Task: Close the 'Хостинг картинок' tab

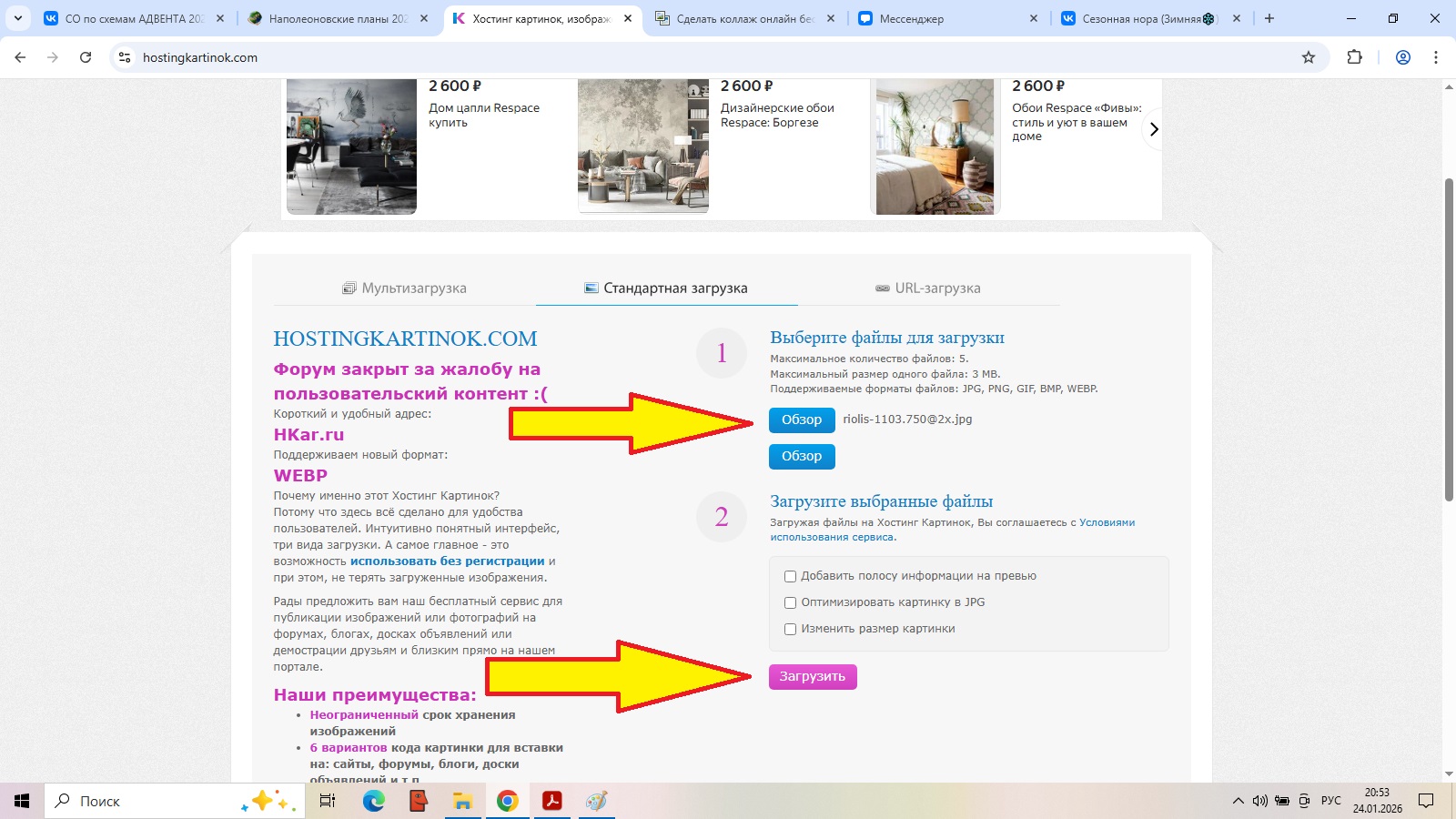Action: [628, 18]
